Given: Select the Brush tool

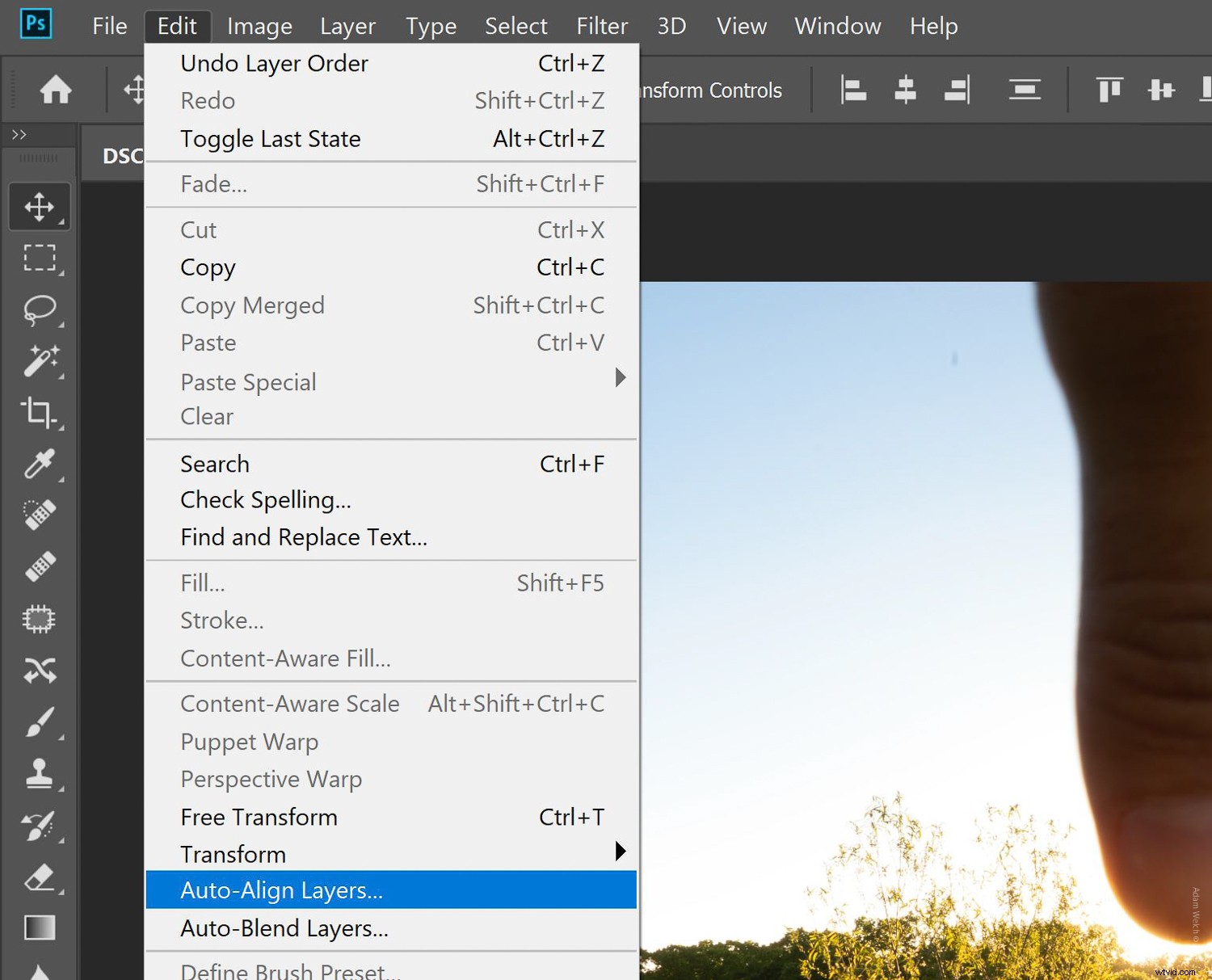Looking at the screenshot, I should (x=40, y=723).
